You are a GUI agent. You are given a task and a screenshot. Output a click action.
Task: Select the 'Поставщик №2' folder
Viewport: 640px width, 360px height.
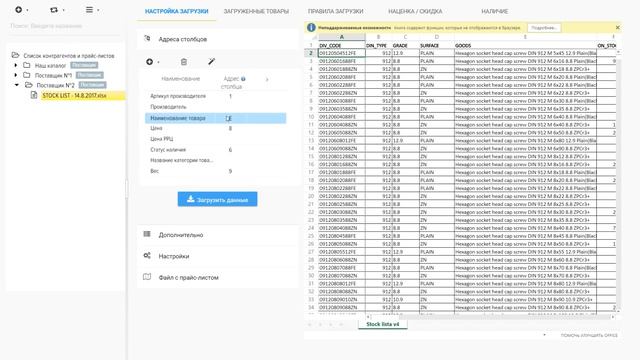56,85
